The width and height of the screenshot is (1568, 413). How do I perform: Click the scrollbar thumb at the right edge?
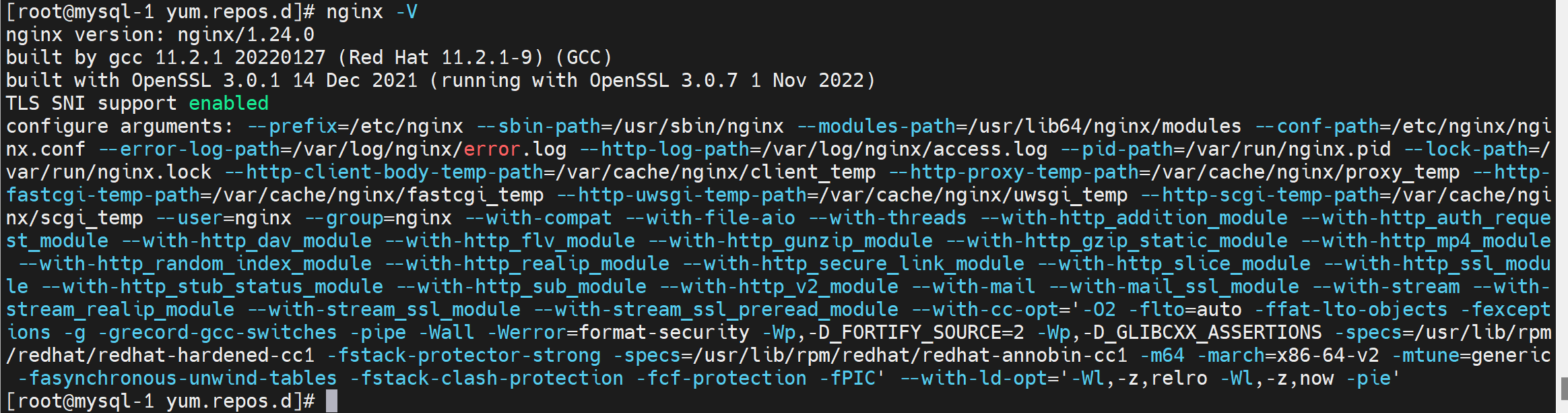tap(1563, 389)
